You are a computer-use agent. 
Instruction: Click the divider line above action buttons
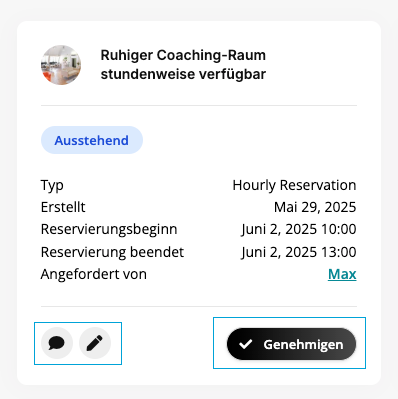click(199, 306)
